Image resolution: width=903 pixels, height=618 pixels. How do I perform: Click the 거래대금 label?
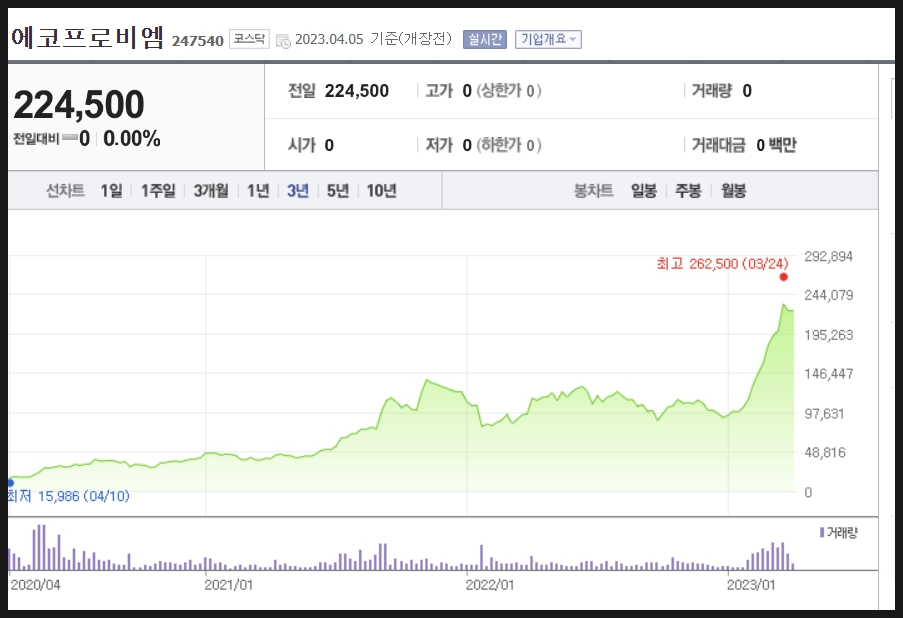(718, 145)
